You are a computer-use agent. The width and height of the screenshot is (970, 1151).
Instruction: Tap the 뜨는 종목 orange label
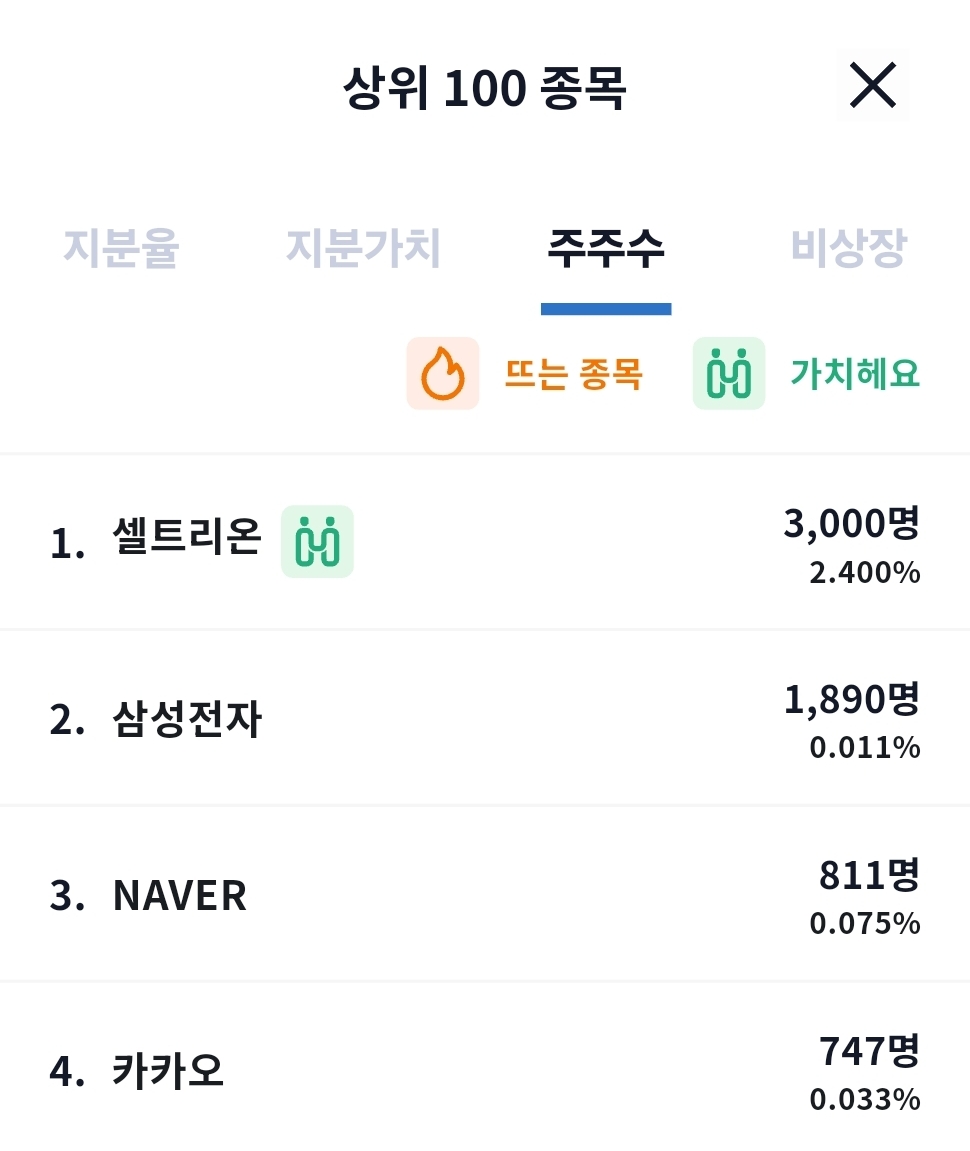pos(573,374)
